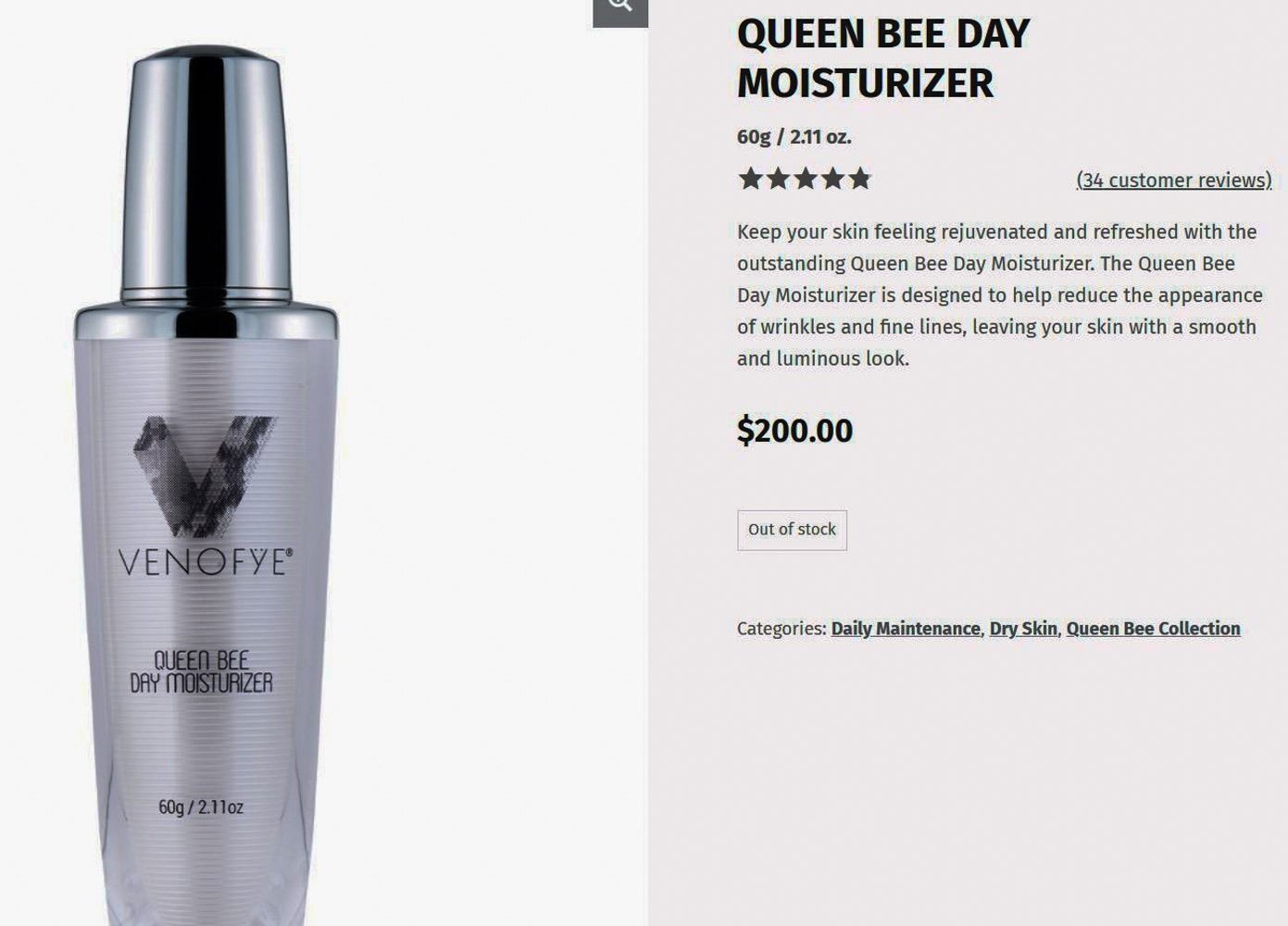Click the Queen Bee Day Moisturizer page heading
The width and height of the screenshot is (1288, 926).
tap(883, 58)
